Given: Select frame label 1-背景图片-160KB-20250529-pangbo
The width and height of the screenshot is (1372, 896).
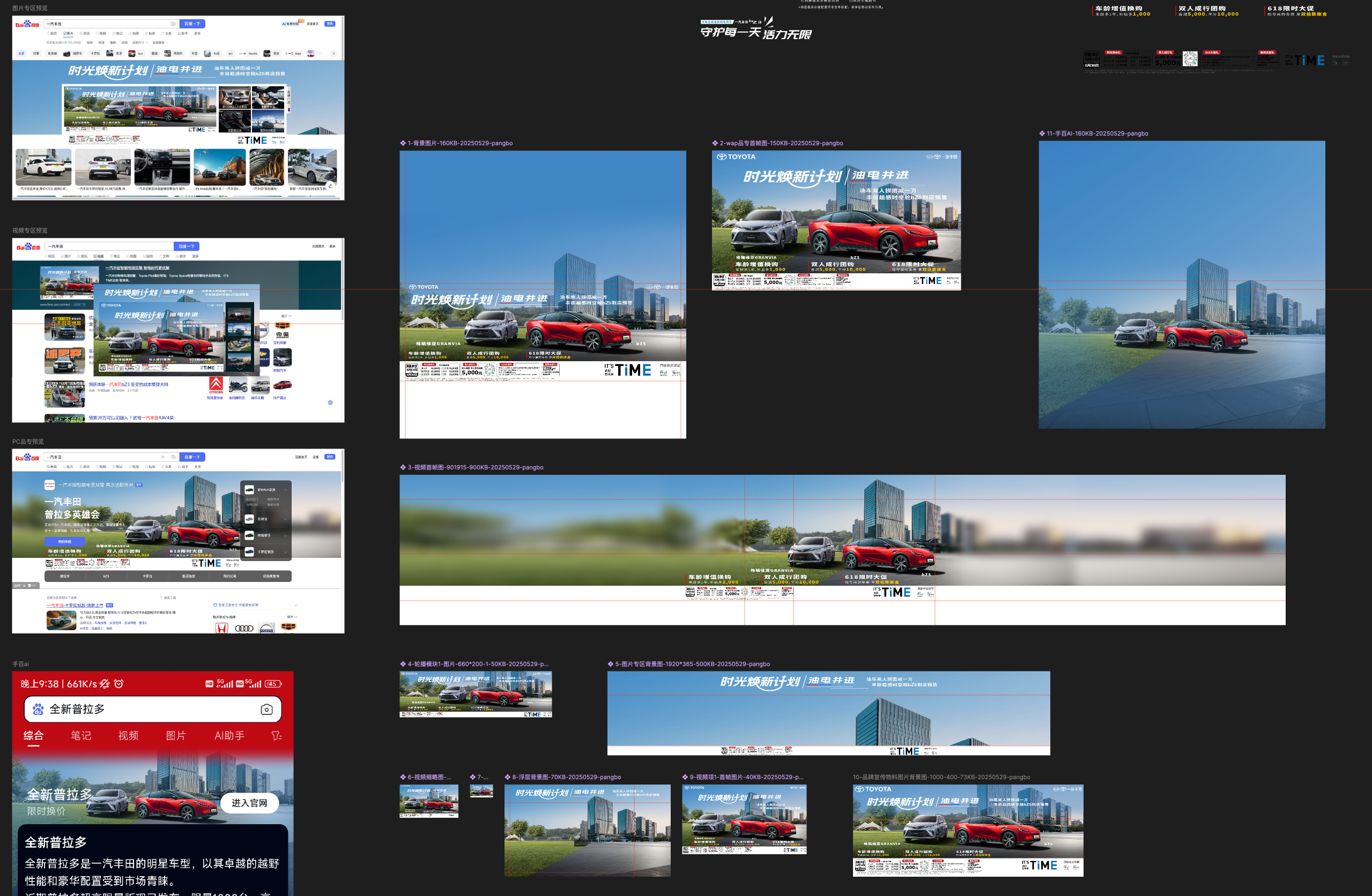Looking at the screenshot, I should click(460, 144).
